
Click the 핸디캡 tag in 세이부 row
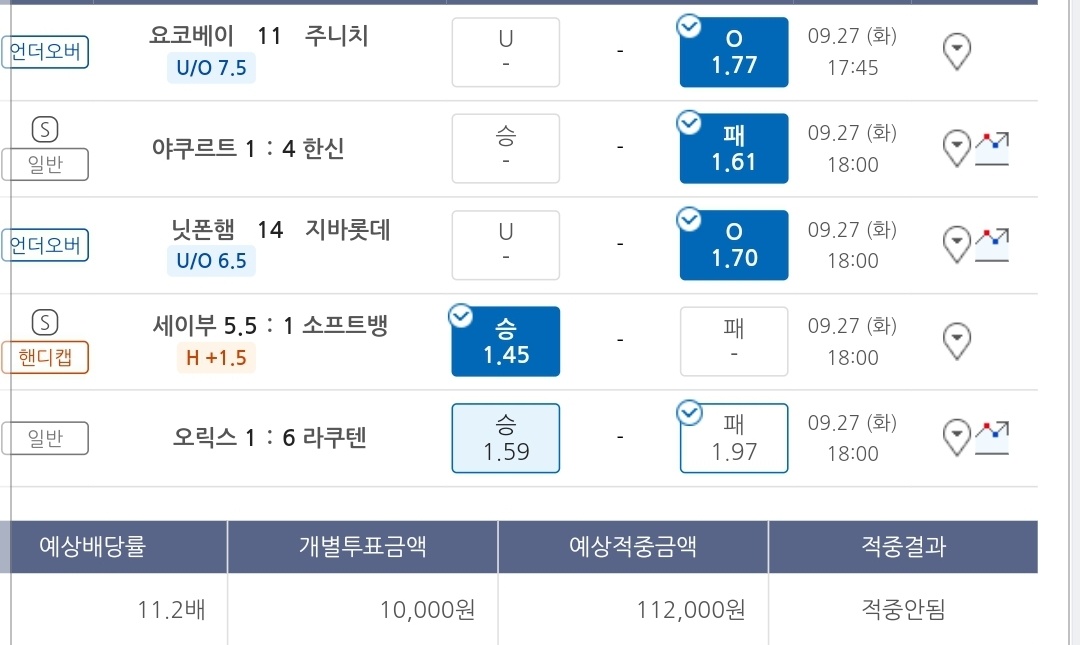(45, 358)
